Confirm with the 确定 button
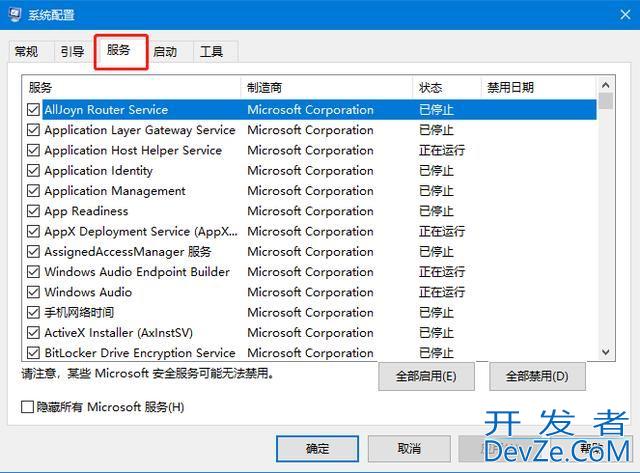 (x=318, y=449)
